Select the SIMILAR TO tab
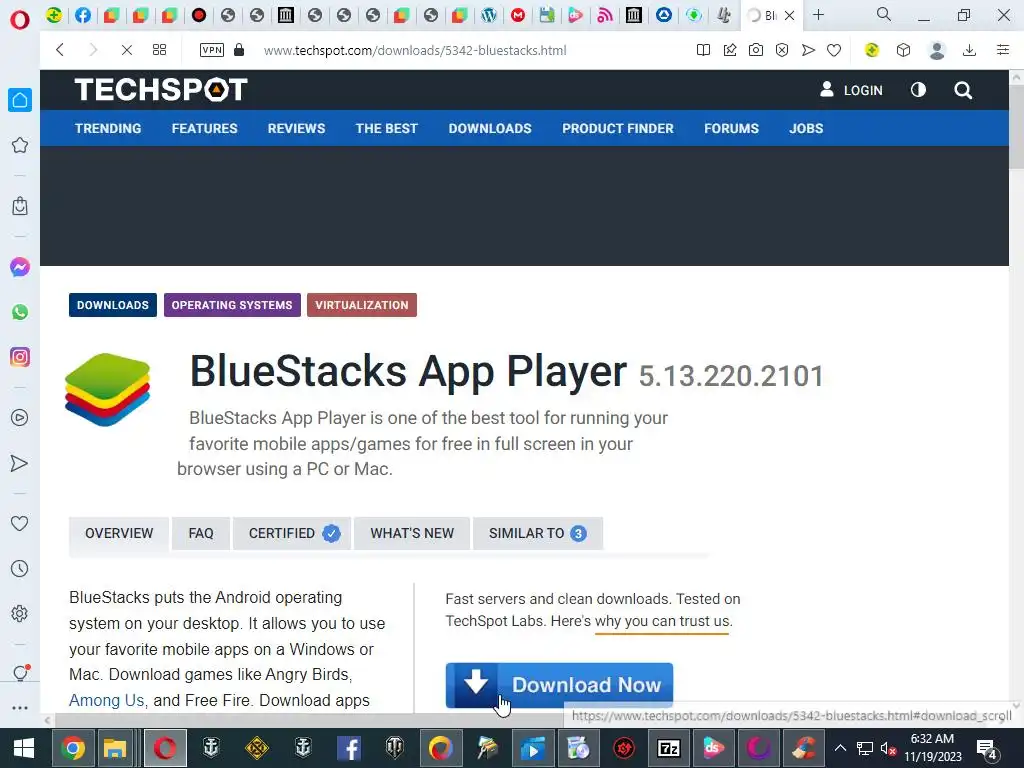1024x768 pixels. [537, 534]
